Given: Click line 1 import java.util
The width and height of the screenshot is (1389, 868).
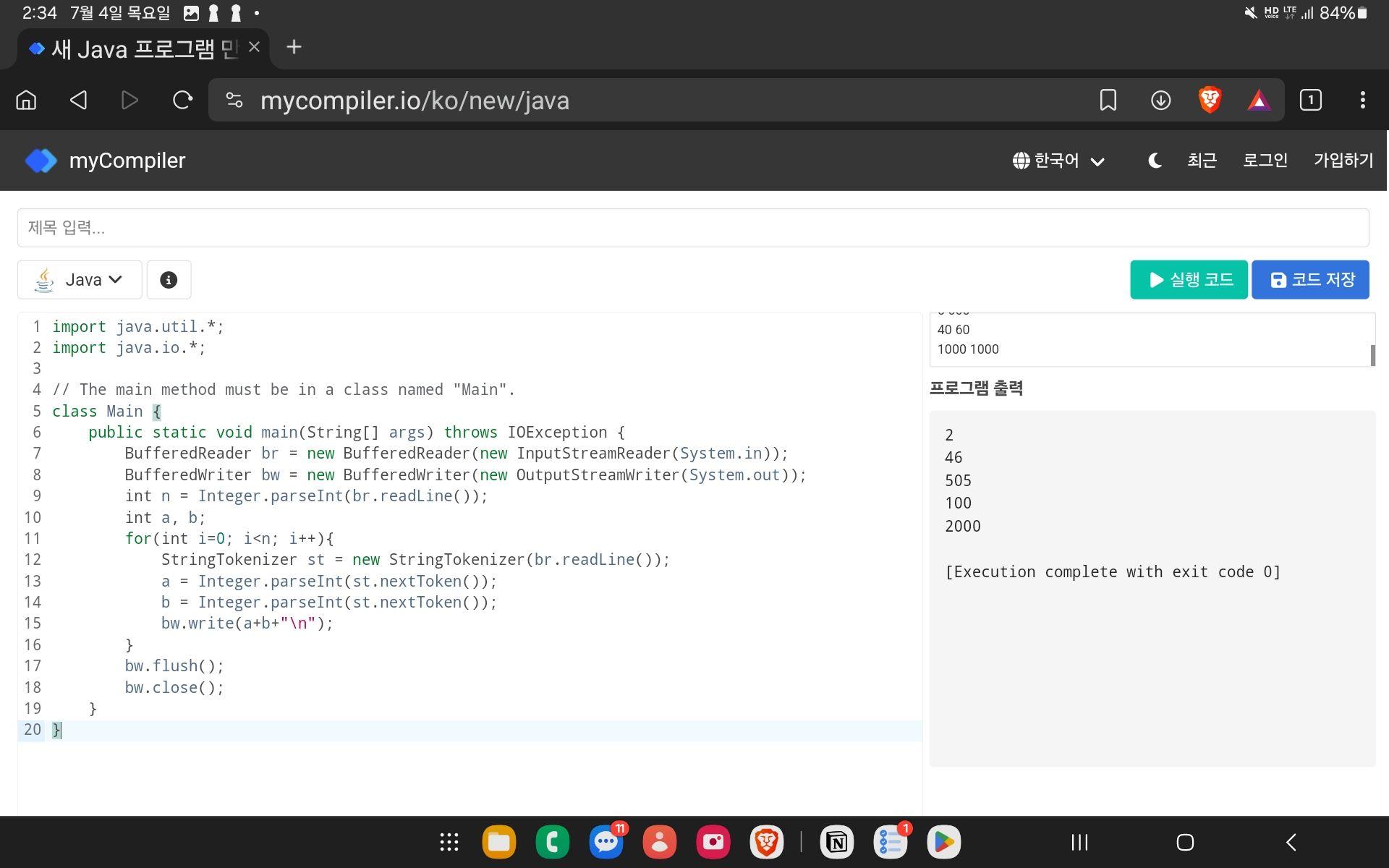Looking at the screenshot, I should coord(138,327).
